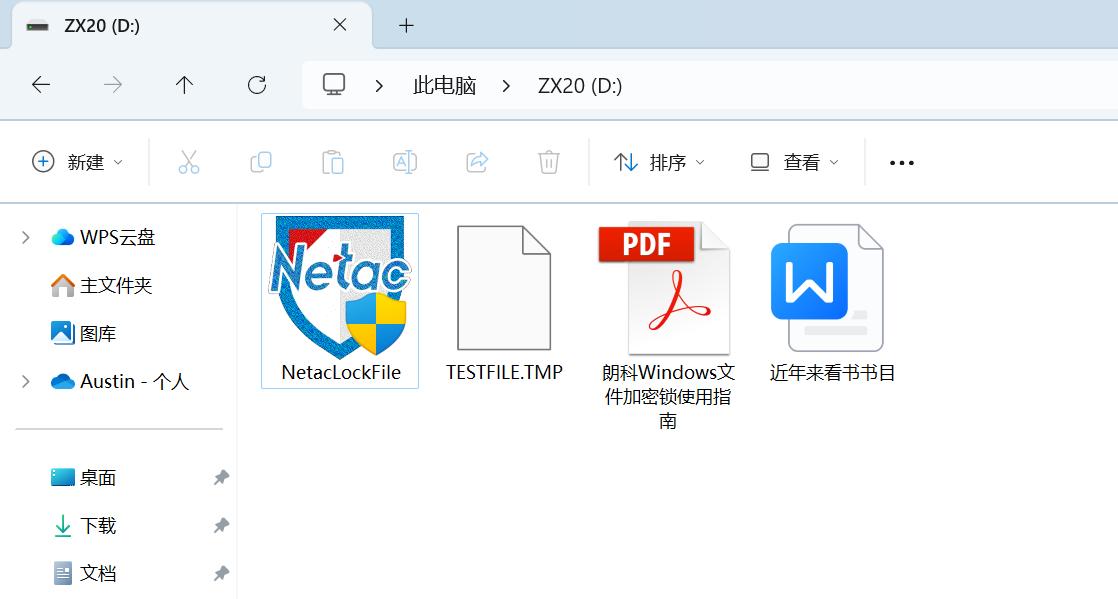Expand the WPS云盘 tree node
Screen dimensions: 1118x599
(26, 237)
